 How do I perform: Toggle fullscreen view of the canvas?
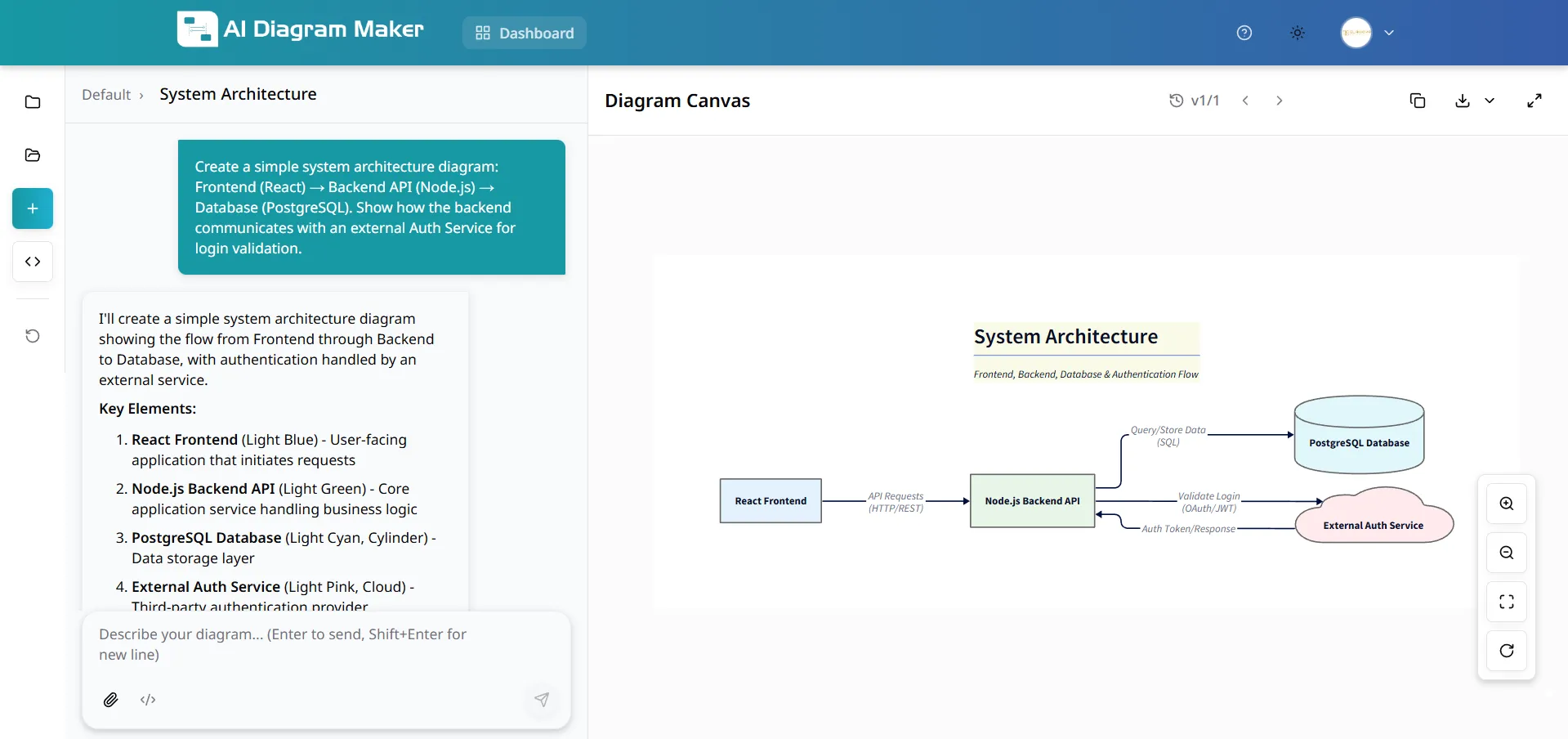1534,100
